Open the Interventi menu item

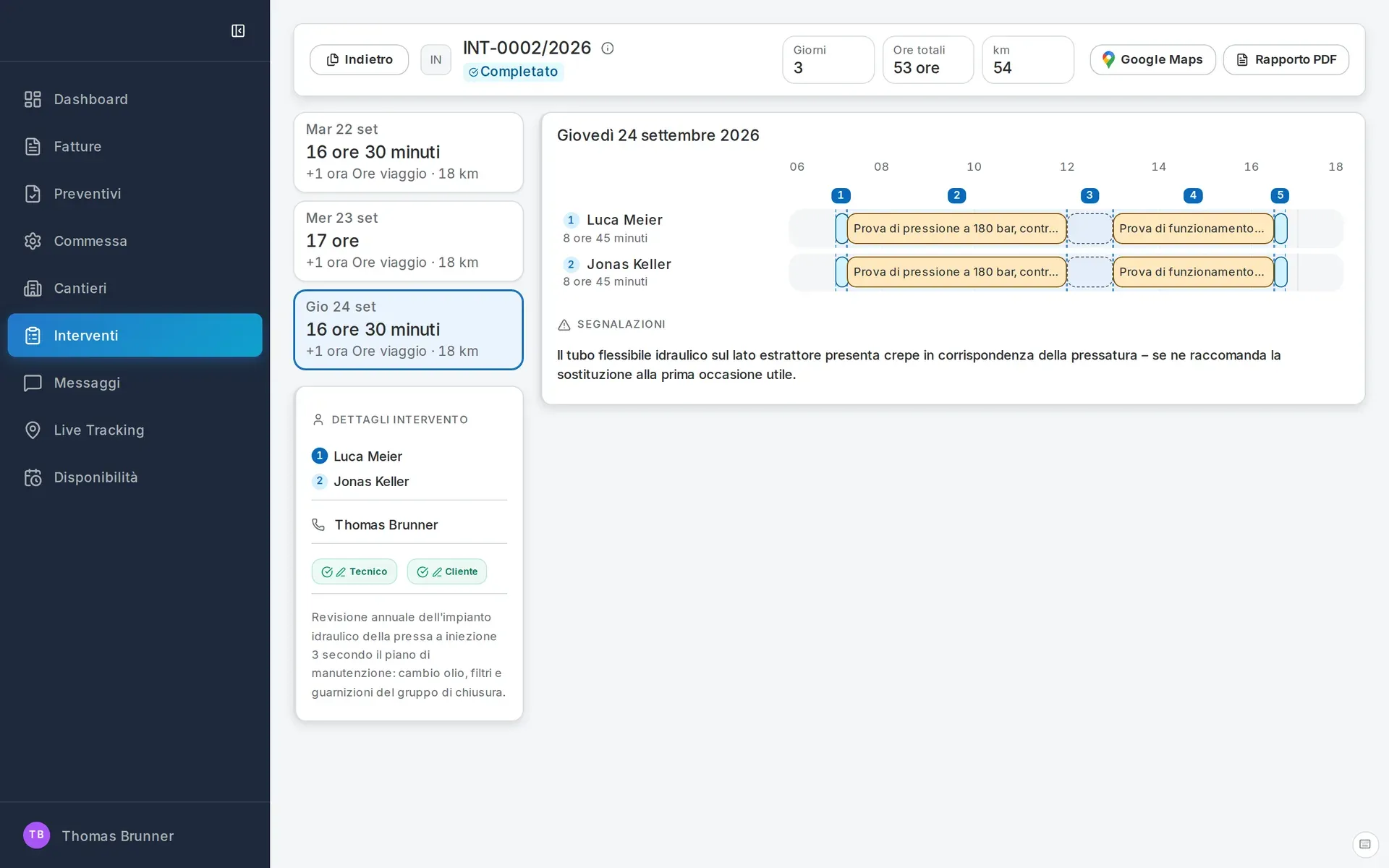135,335
